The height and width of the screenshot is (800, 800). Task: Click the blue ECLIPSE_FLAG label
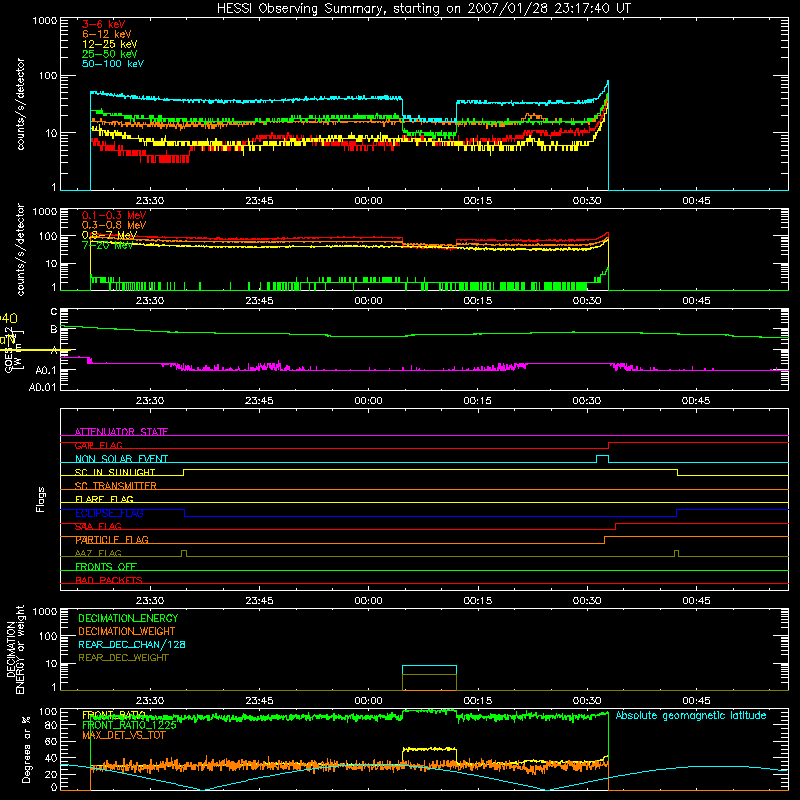(x=109, y=513)
